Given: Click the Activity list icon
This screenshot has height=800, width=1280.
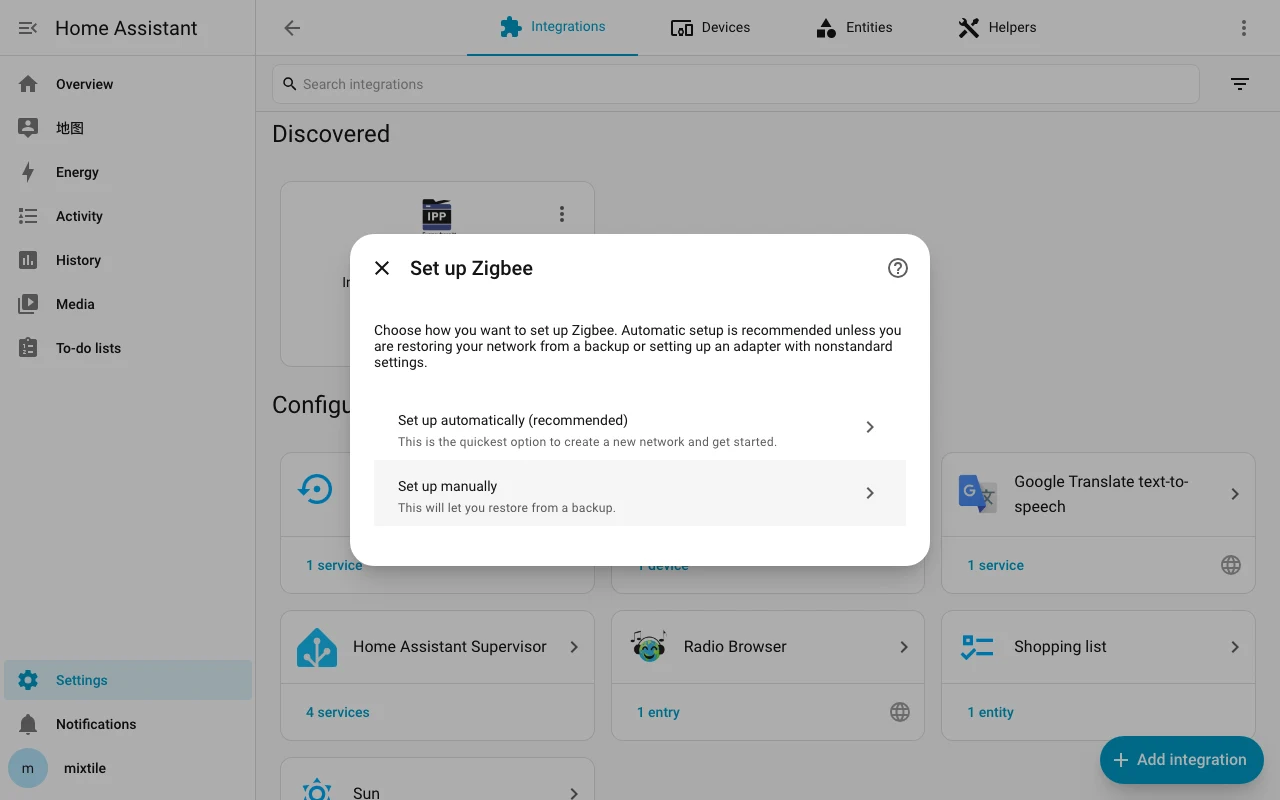Looking at the screenshot, I should click(28, 216).
